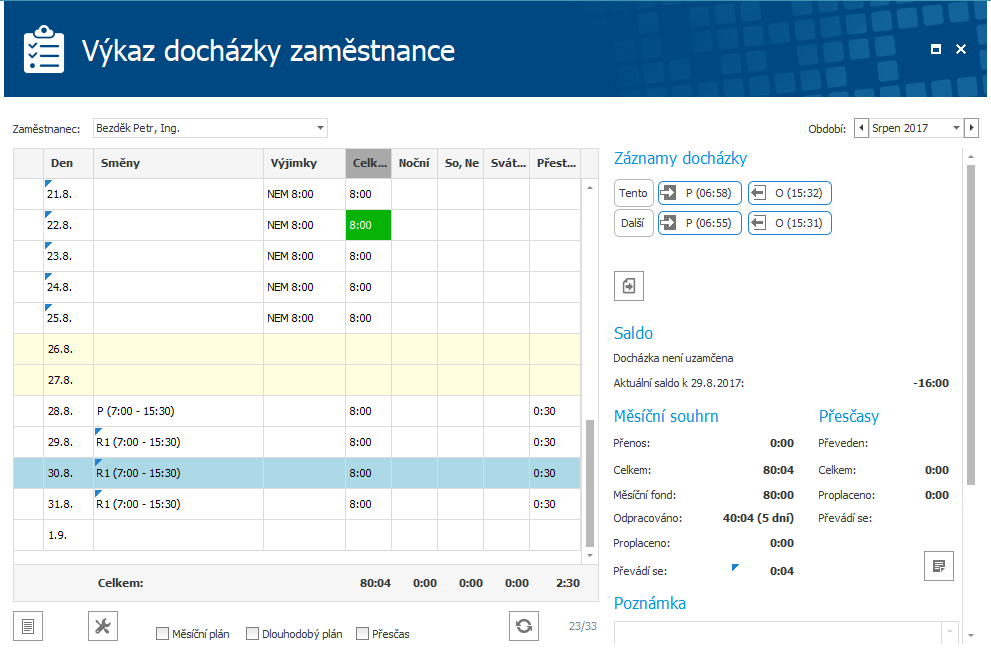Open the report list icon button bottom-left
This screenshot has width=991, height=658.
pyautogui.click(x=28, y=626)
